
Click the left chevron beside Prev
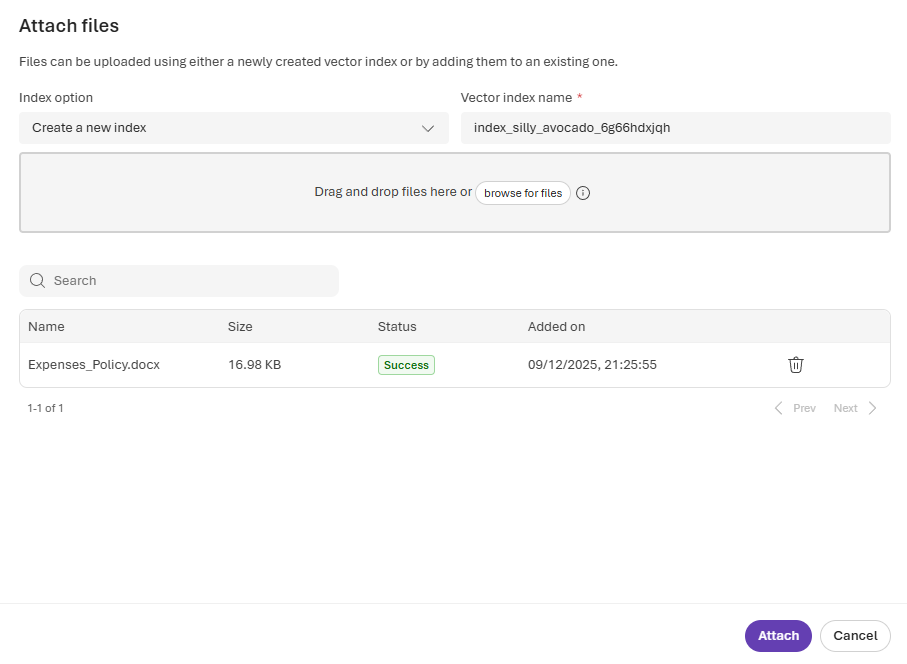(779, 408)
